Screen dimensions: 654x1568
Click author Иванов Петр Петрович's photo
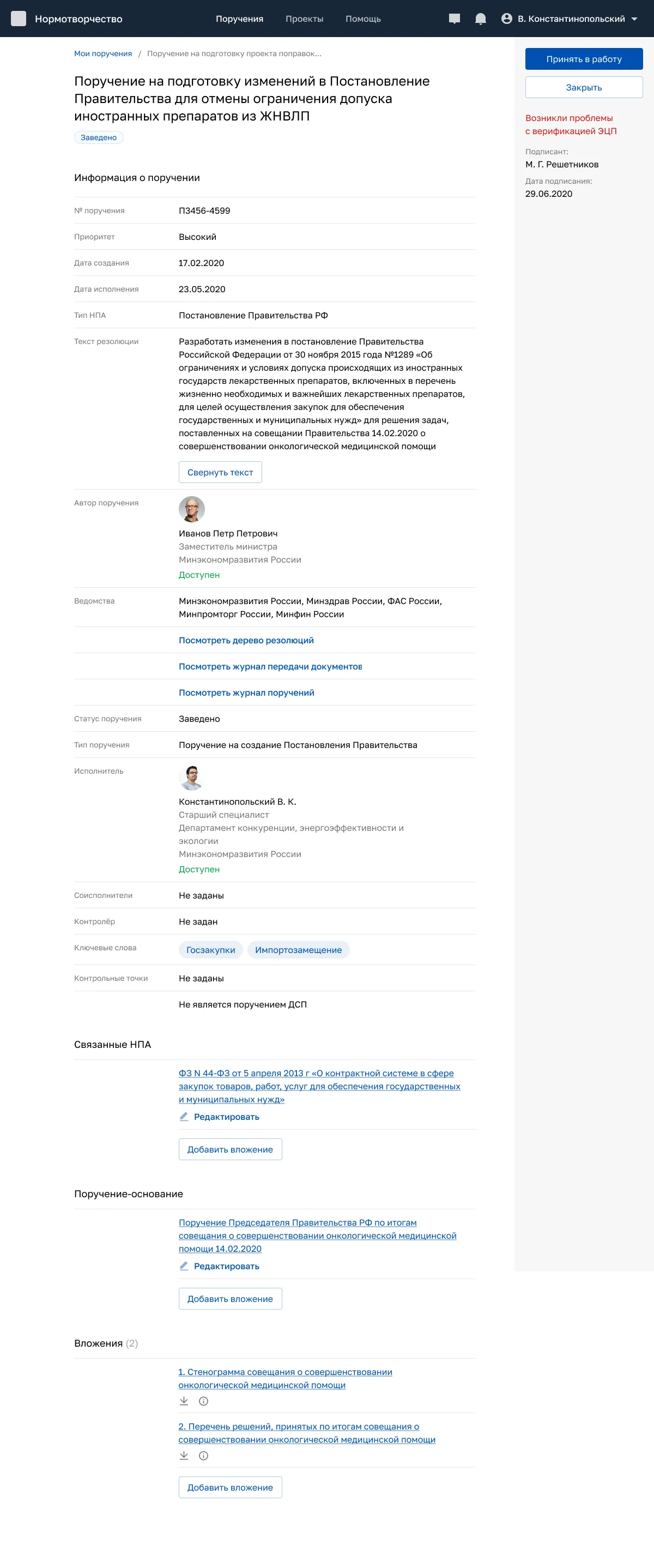[192, 509]
